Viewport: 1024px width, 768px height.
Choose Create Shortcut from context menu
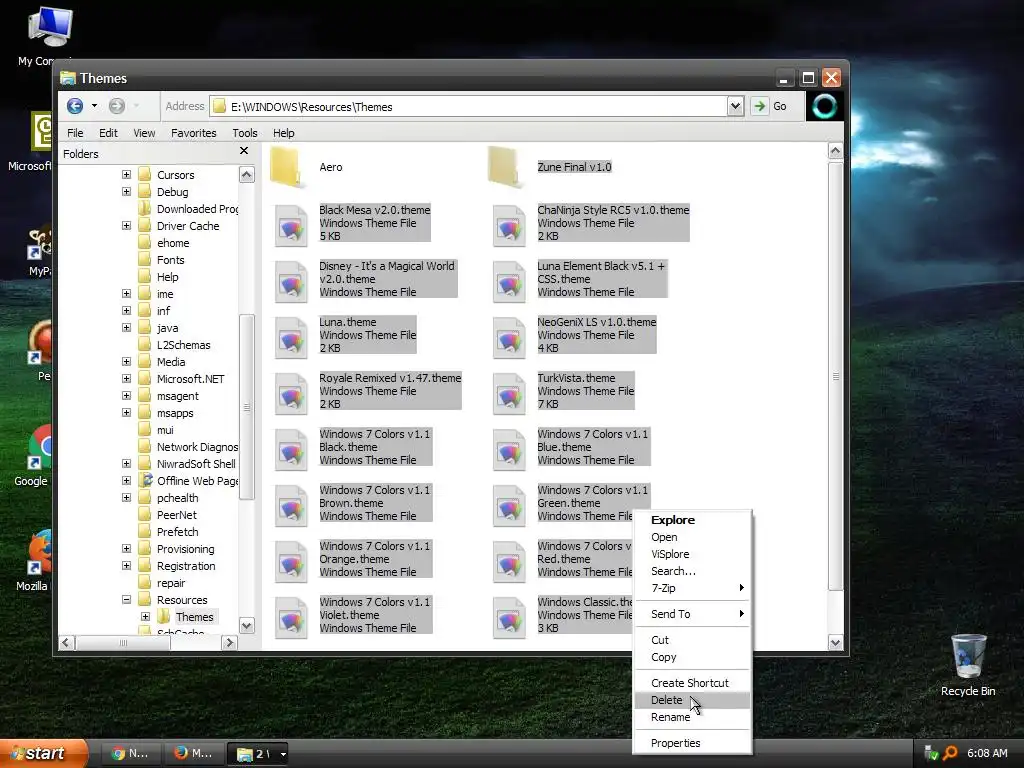pos(692,682)
